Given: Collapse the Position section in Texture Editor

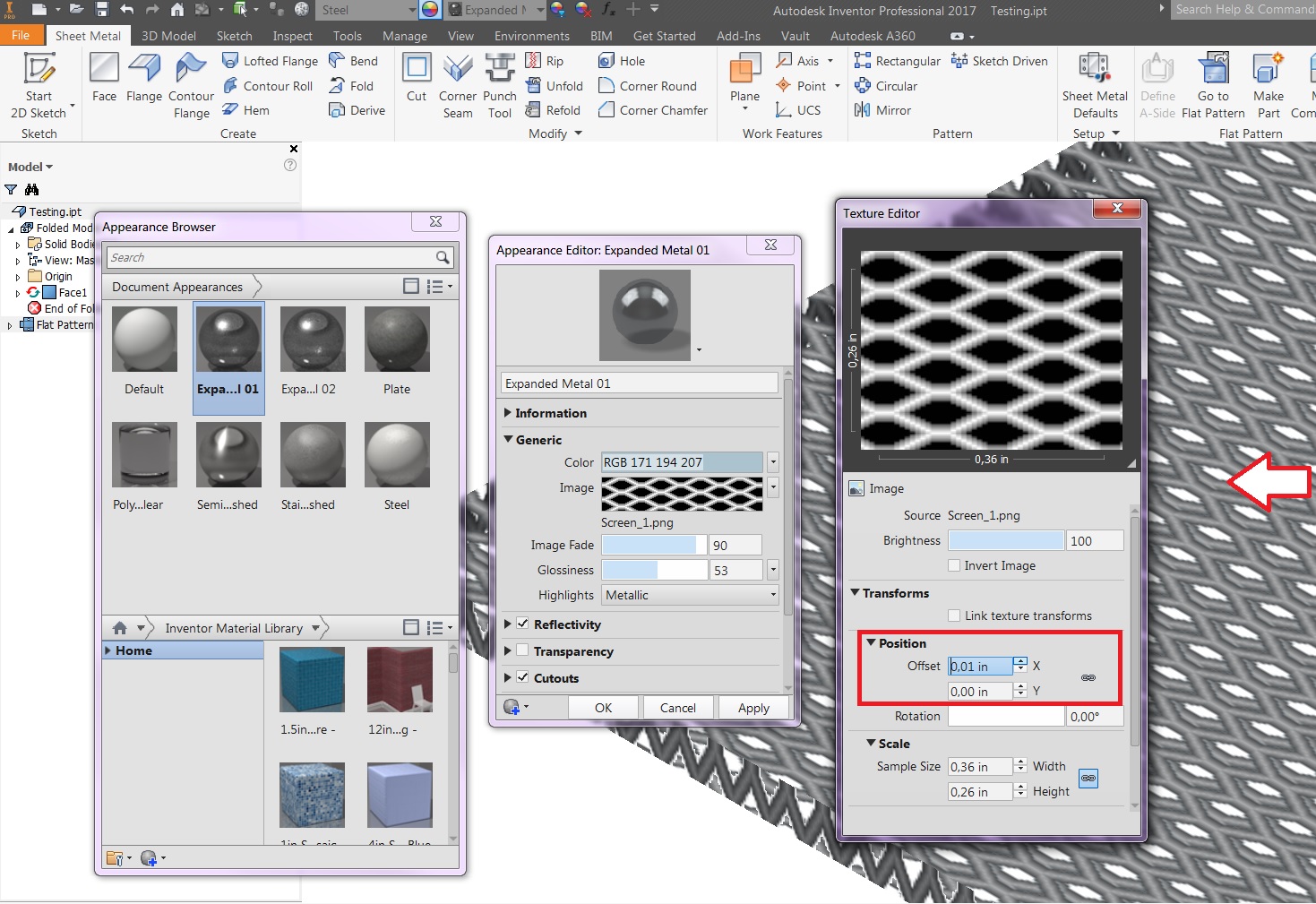Looking at the screenshot, I should point(871,642).
